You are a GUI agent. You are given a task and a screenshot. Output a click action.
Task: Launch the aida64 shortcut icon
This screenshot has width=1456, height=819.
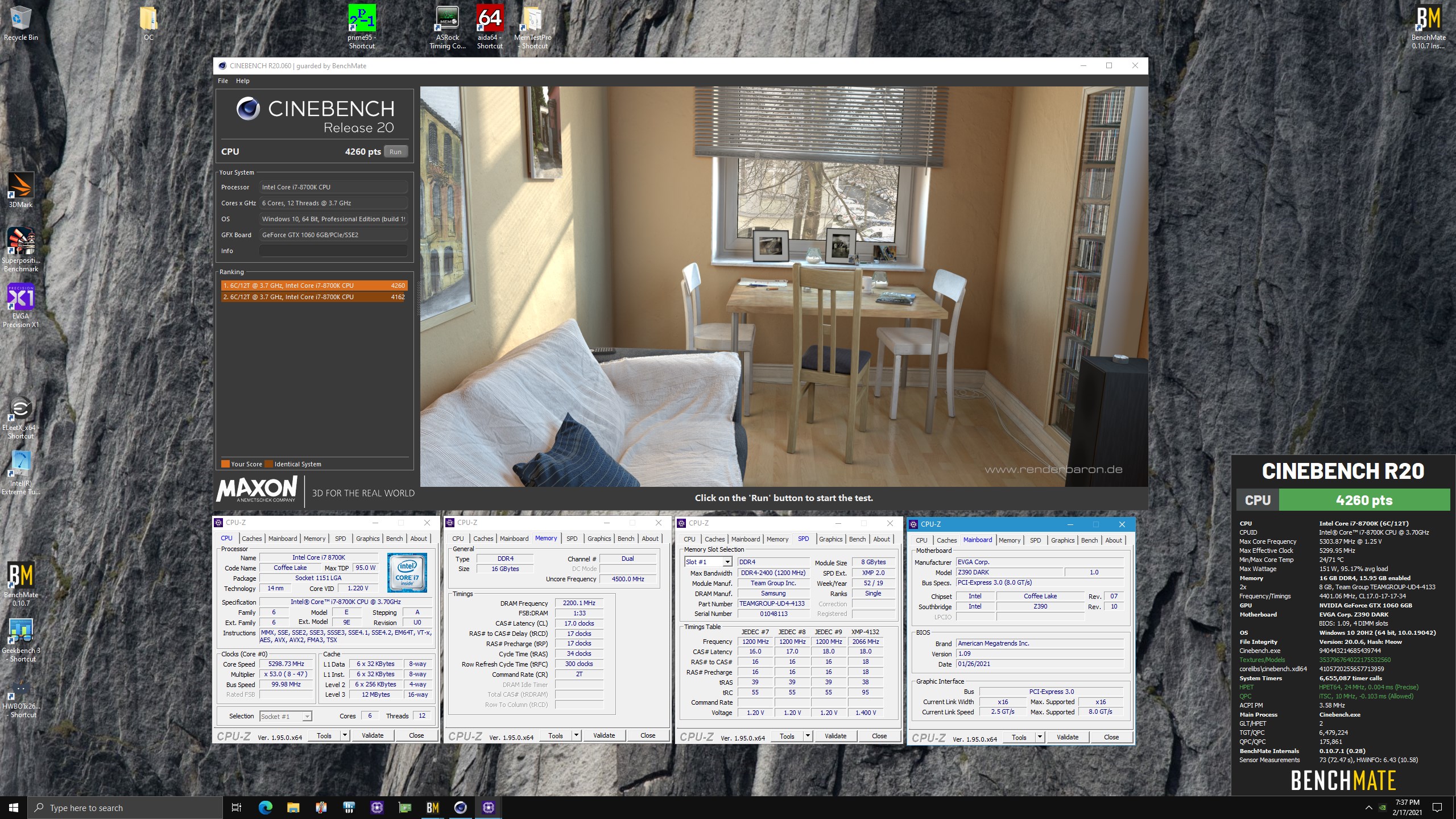pyautogui.click(x=490, y=27)
